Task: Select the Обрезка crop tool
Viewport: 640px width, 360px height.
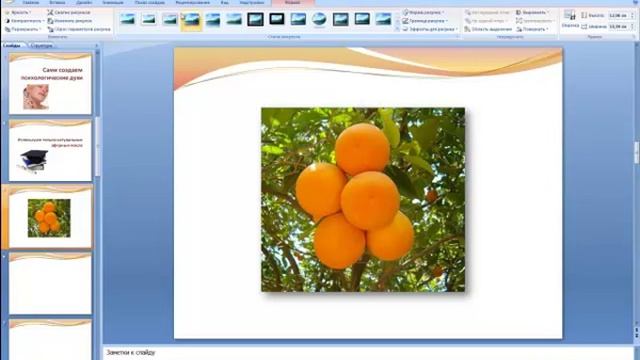Action: coord(570,19)
